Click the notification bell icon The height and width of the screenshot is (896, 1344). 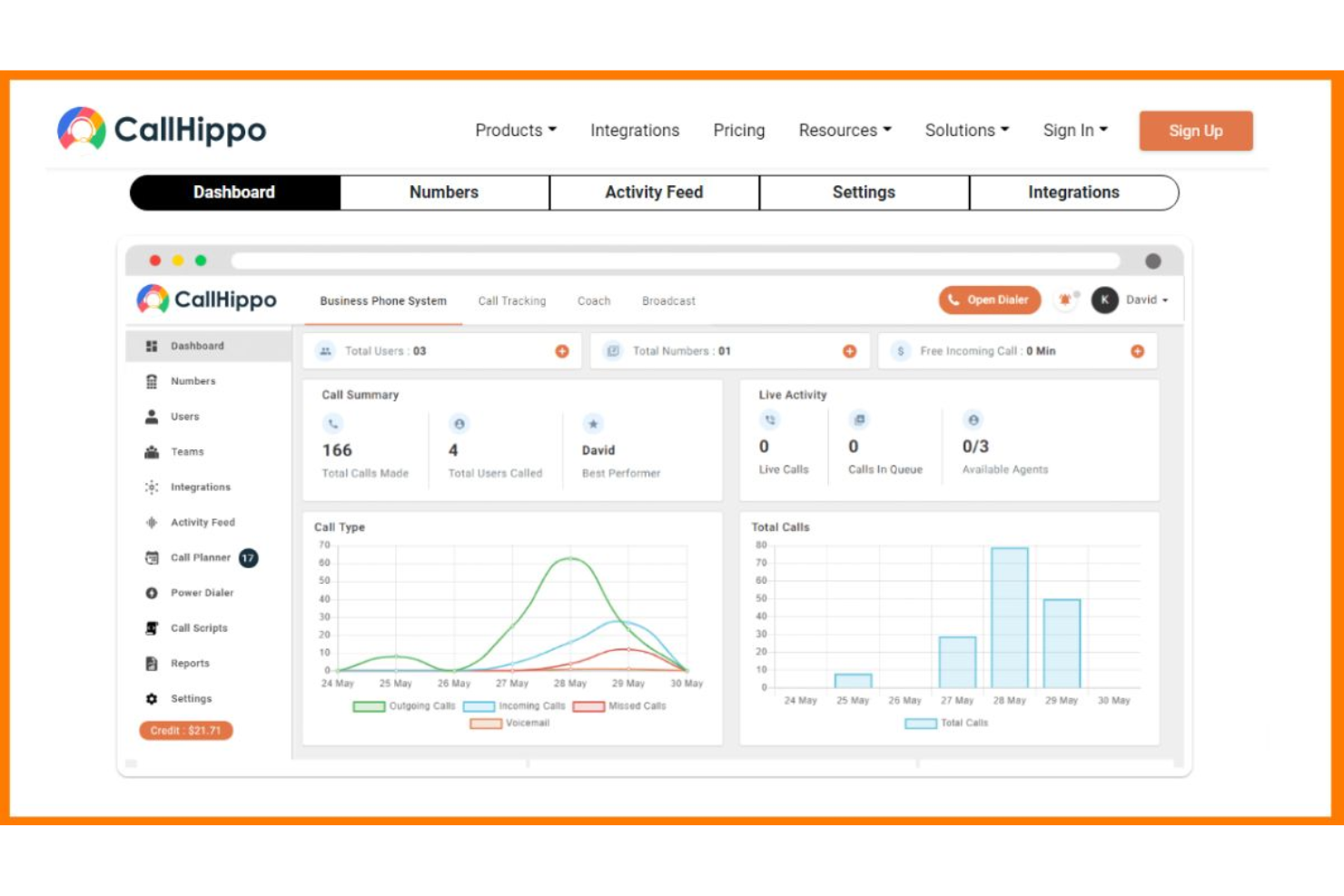(1065, 300)
